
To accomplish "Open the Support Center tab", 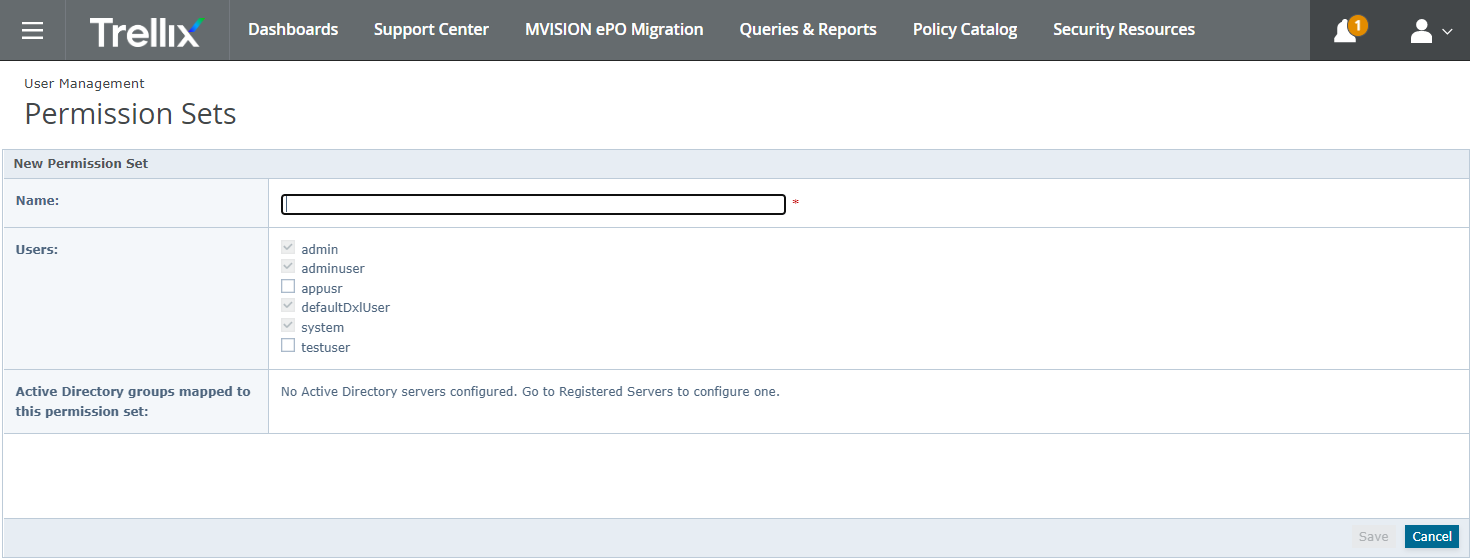I will pyautogui.click(x=431, y=30).
